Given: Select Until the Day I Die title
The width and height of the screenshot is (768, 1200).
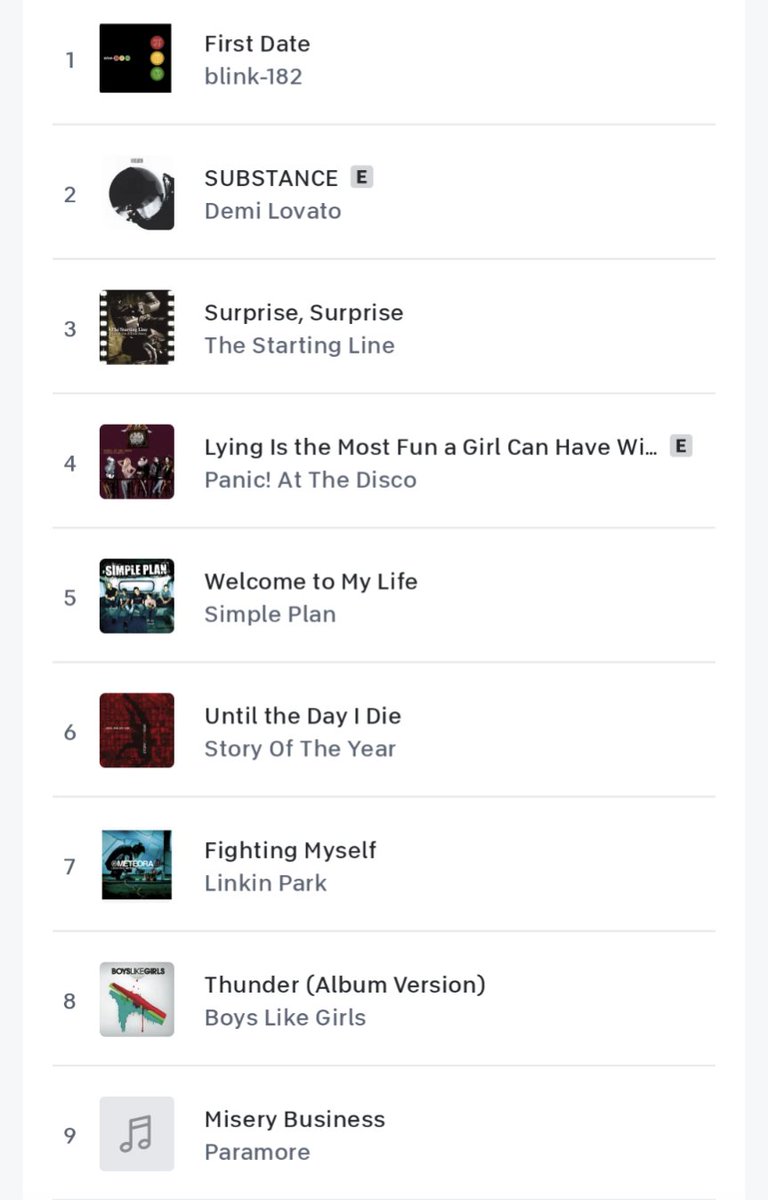Looking at the screenshot, I should [x=303, y=716].
